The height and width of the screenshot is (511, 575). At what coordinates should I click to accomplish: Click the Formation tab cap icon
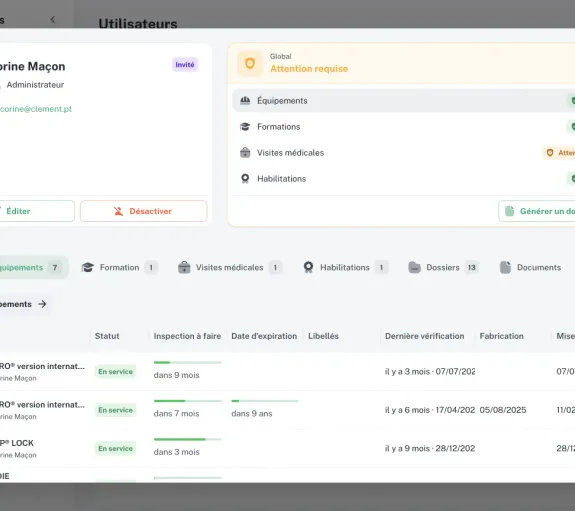tap(88, 267)
